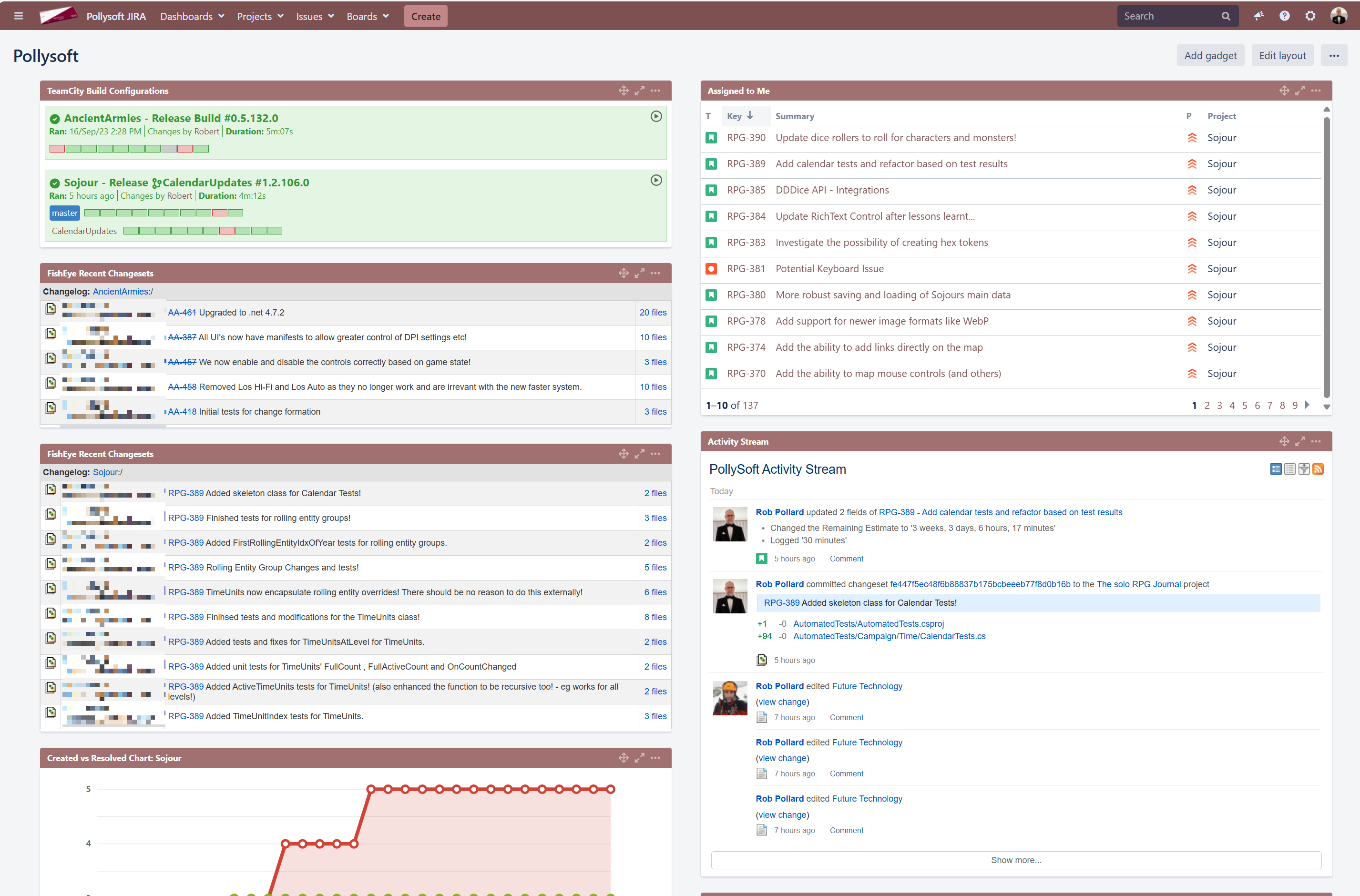The image size is (1360, 896).
Task: Click into the Search field
Action: coord(1168,16)
